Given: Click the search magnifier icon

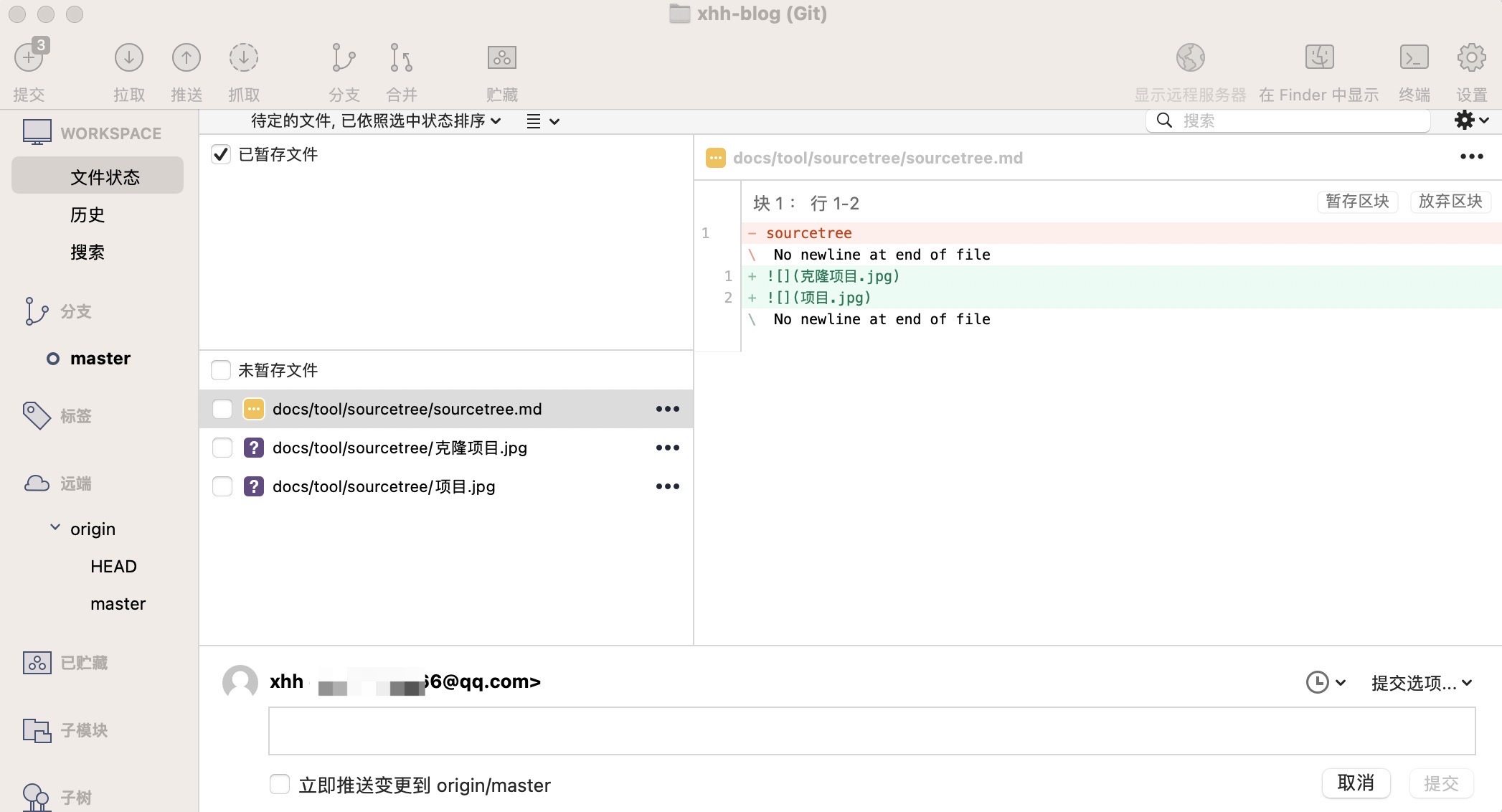Looking at the screenshot, I should (x=1164, y=121).
